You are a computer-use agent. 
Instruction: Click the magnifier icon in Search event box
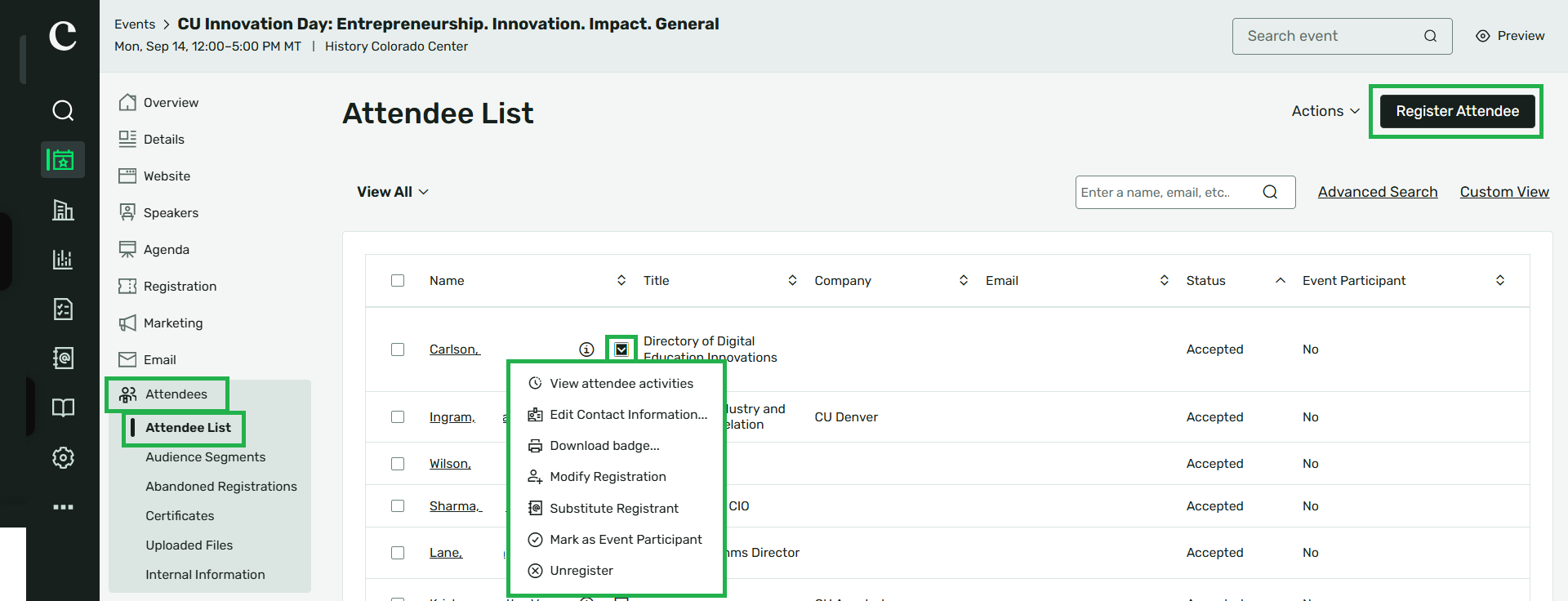(1430, 36)
